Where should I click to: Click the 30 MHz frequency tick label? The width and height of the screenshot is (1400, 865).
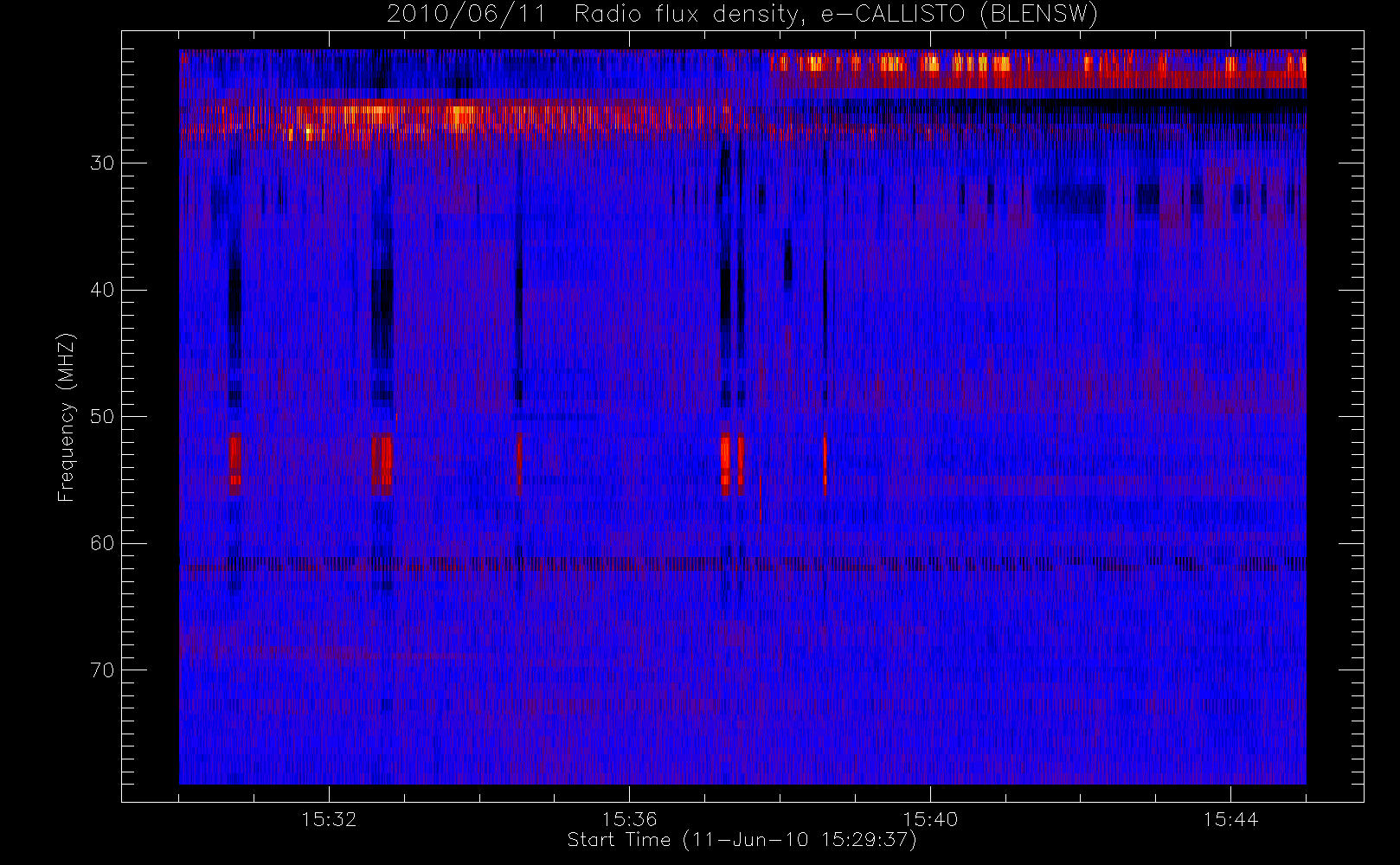102,163
